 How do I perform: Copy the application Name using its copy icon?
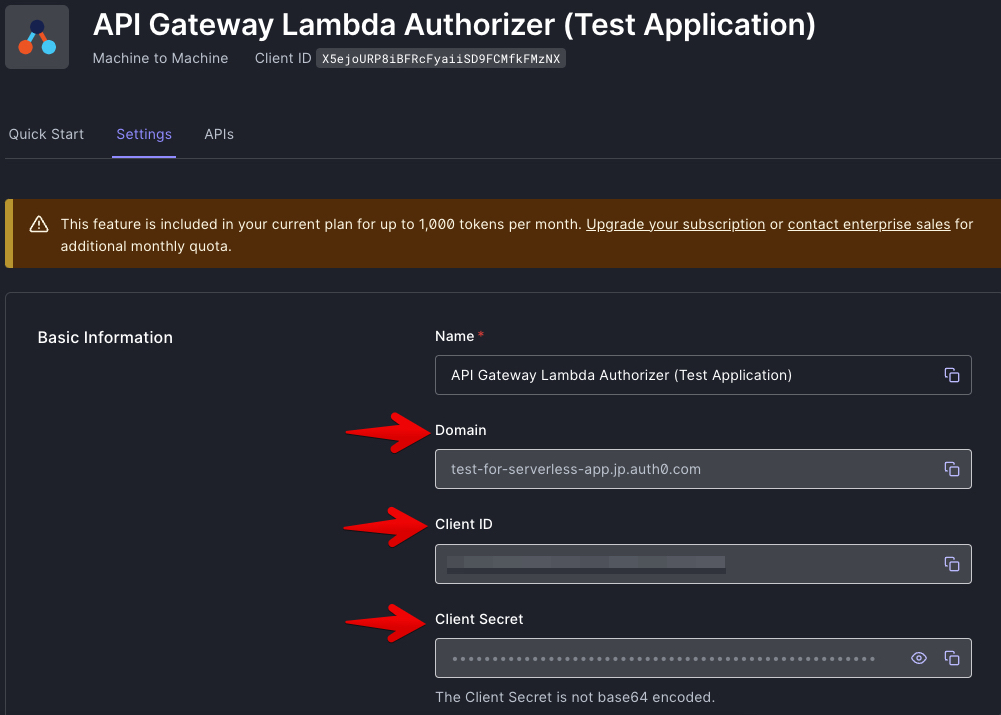tap(951, 375)
